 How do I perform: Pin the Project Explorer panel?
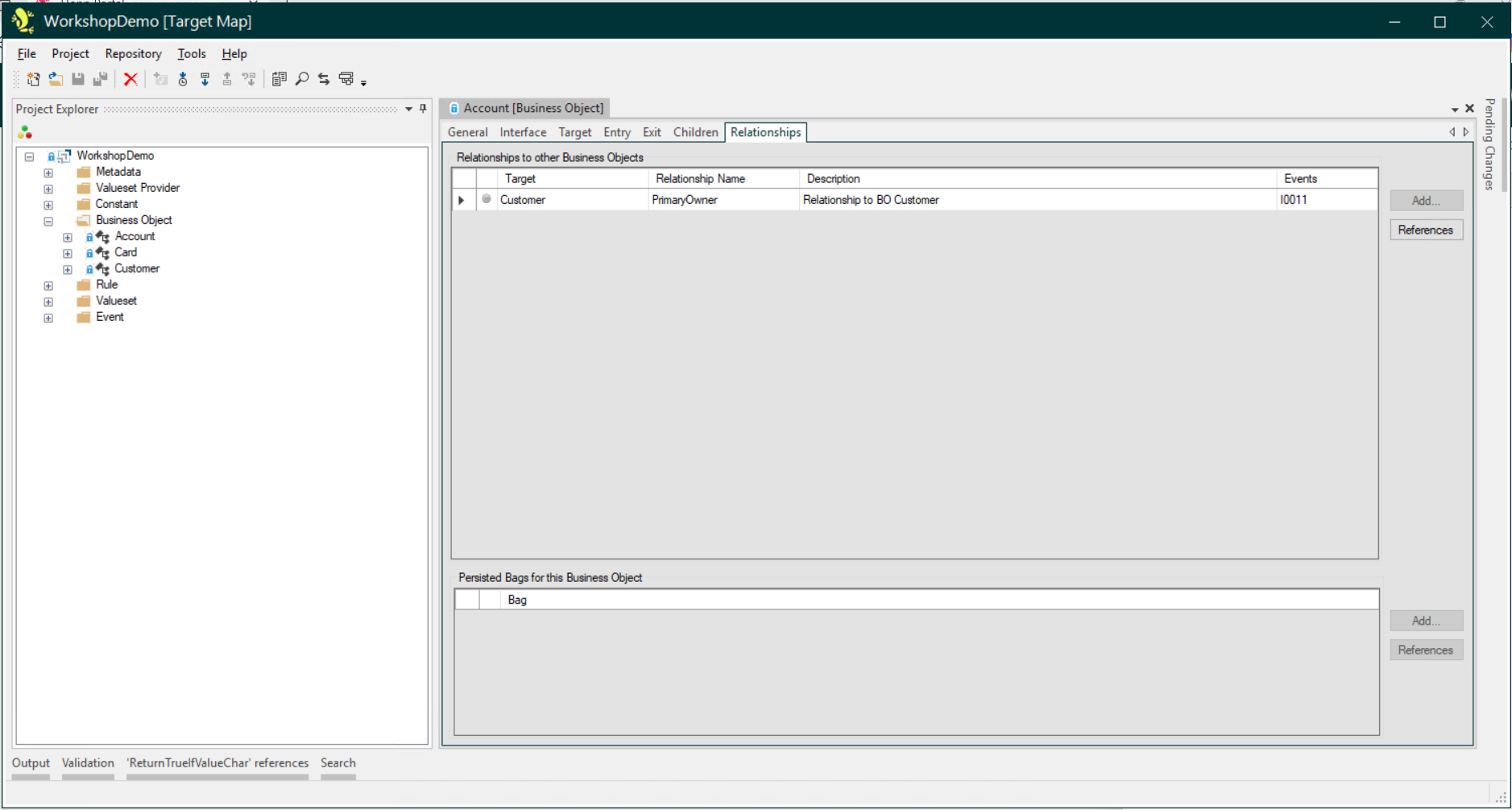pyautogui.click(x=423, y=109)
